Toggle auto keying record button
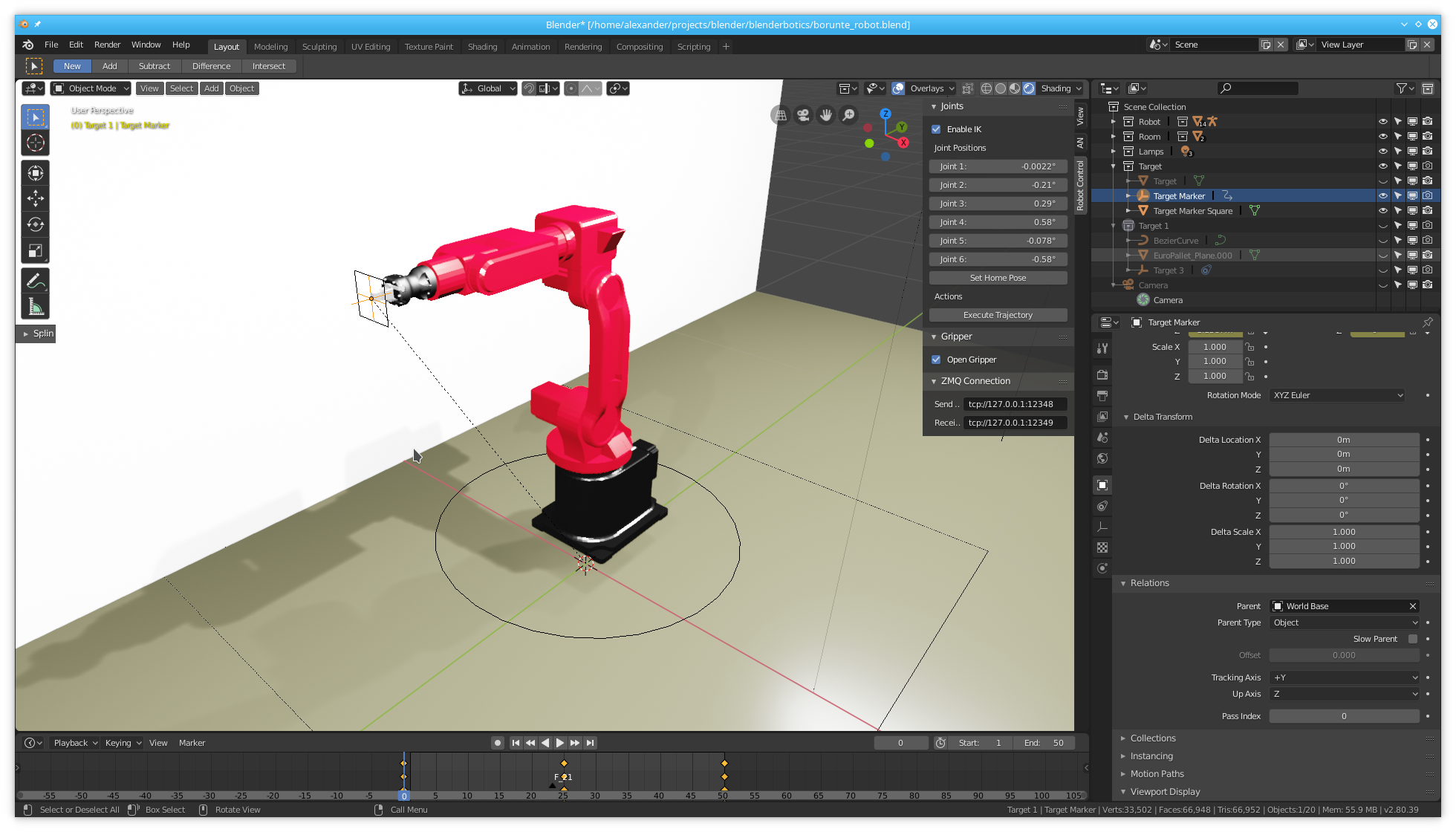 click(498, 743)
